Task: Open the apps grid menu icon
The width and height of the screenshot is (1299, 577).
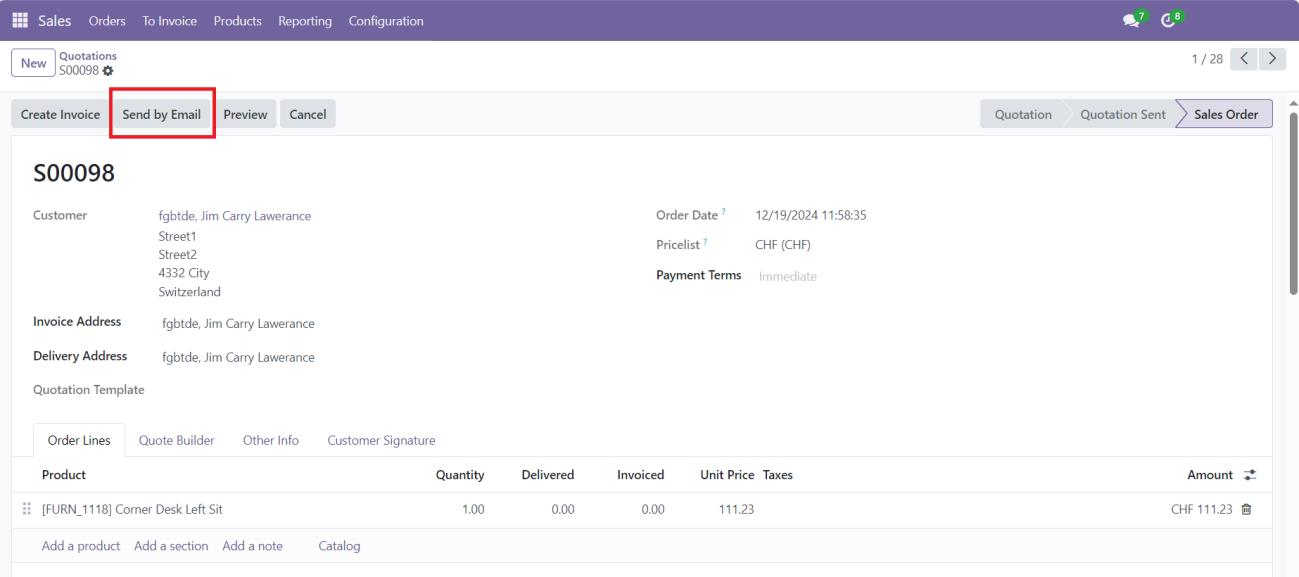Action: pos(20,21)
